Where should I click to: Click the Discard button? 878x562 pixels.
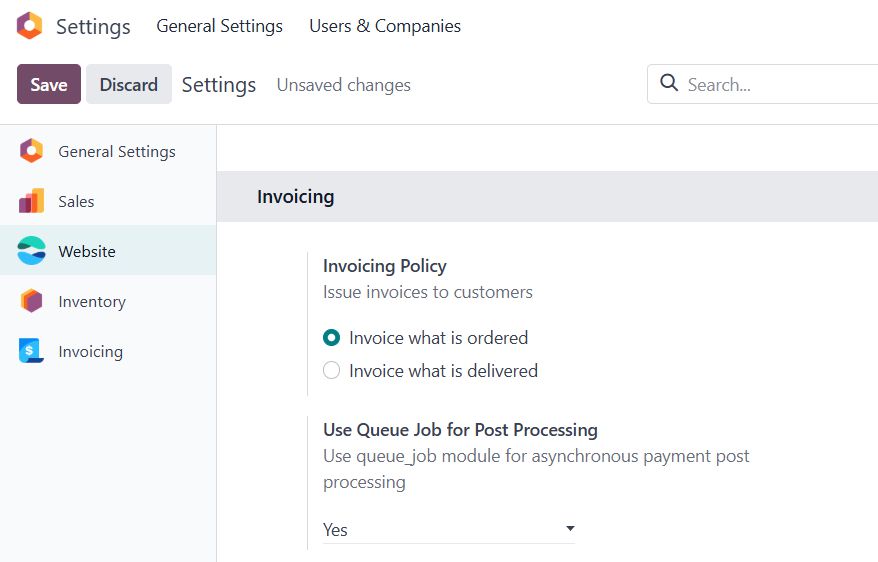128,85
